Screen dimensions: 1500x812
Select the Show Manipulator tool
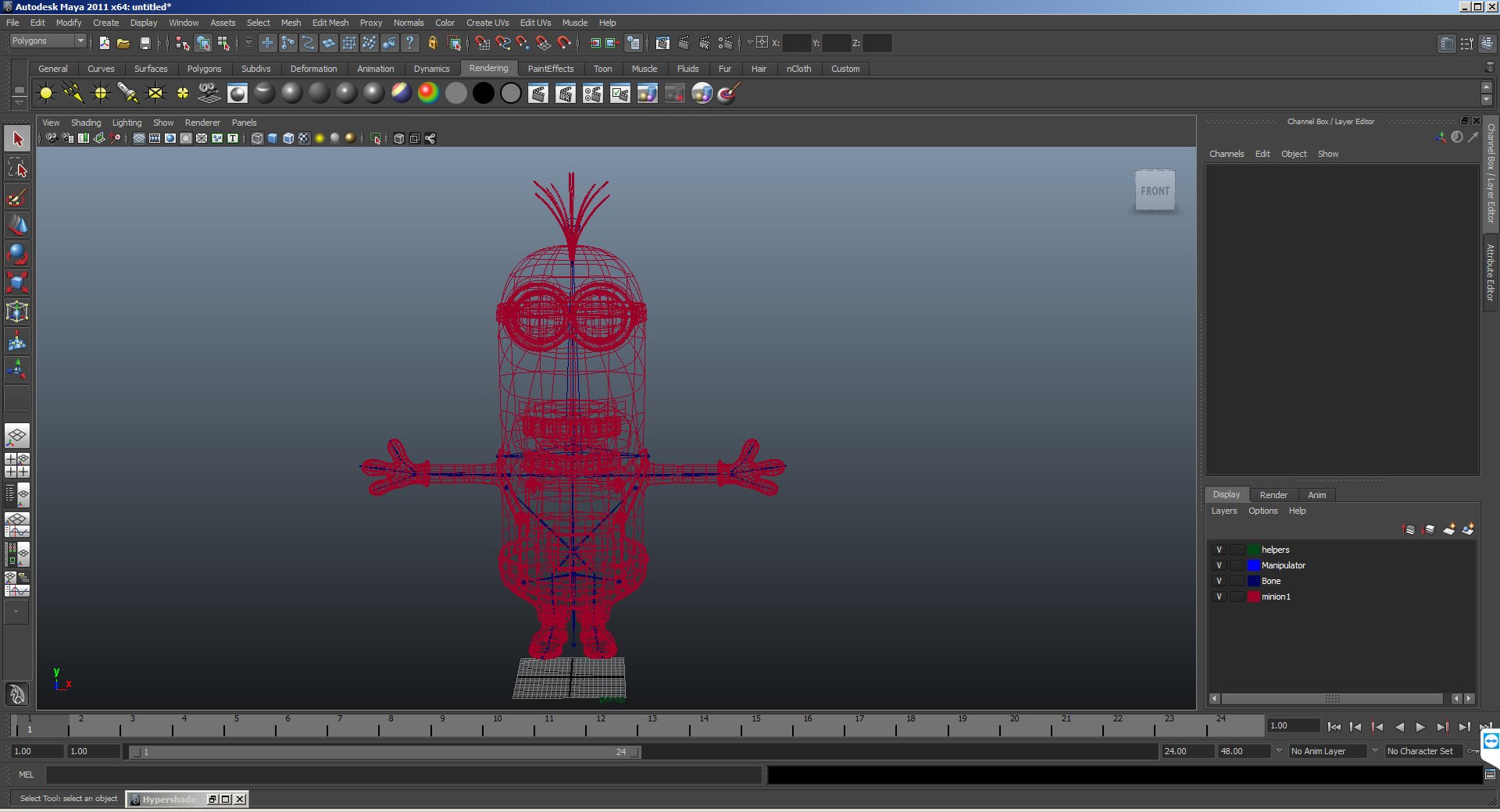pos(17,370)
